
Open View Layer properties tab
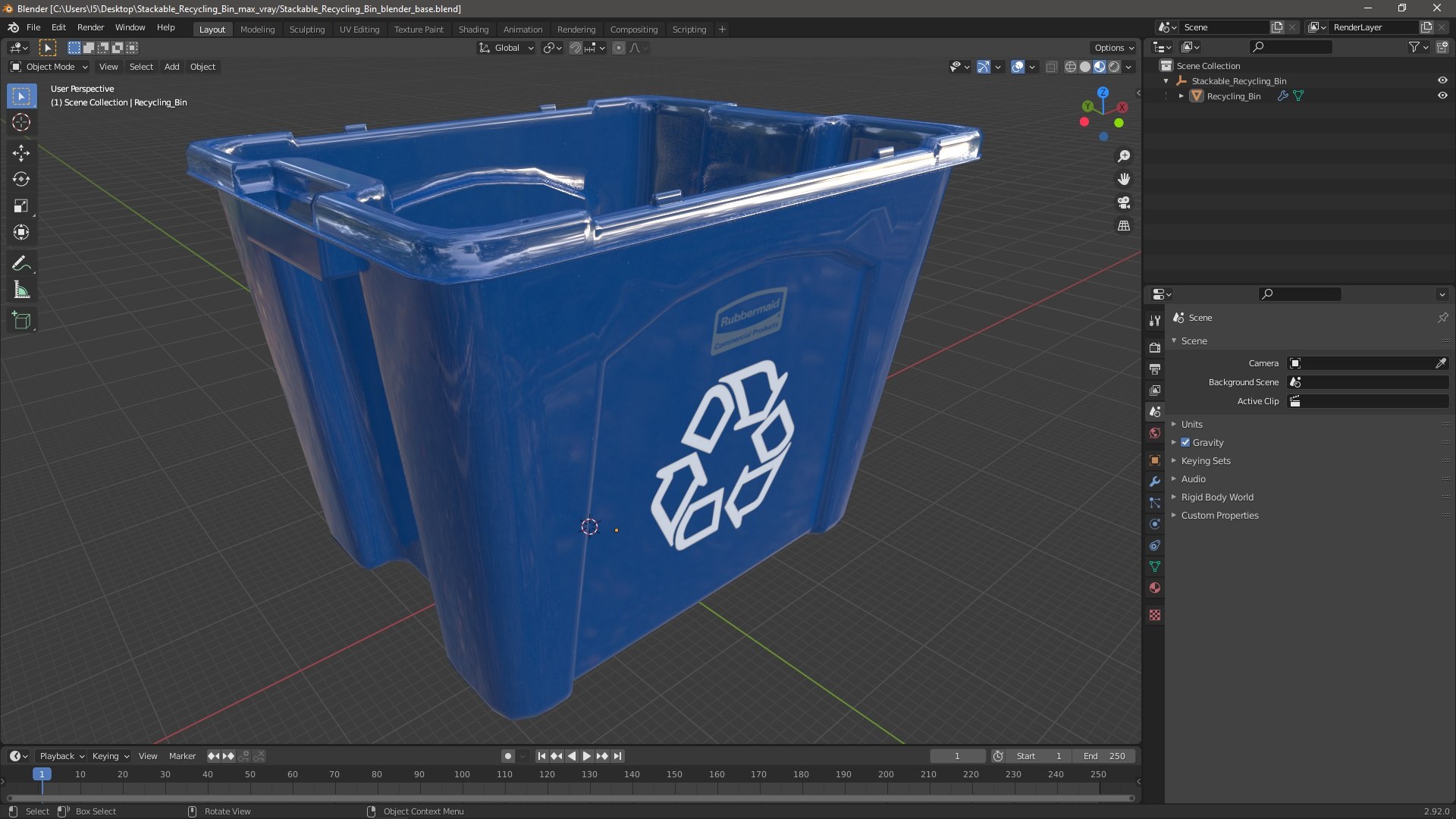point(1154,390)
